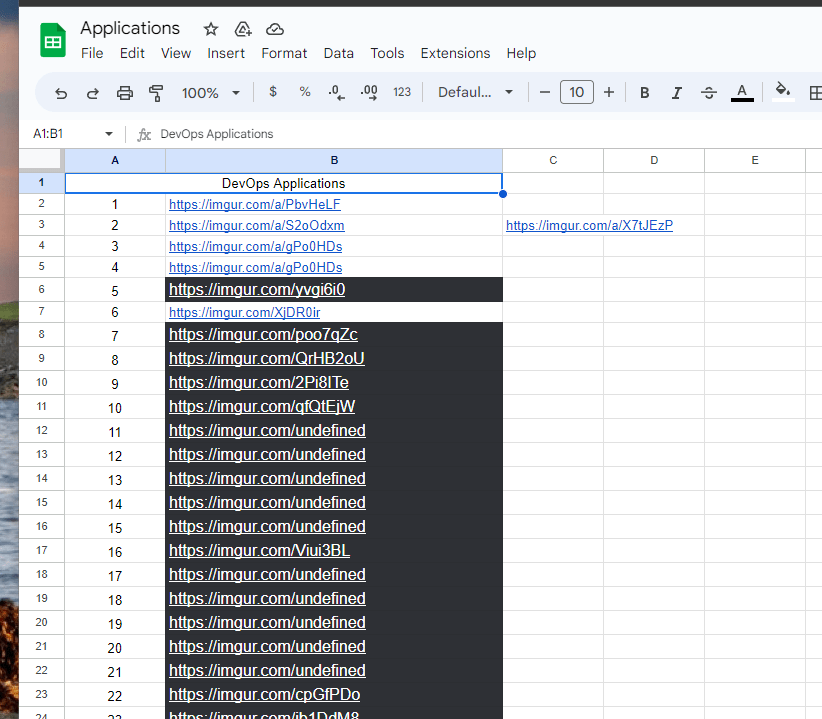822x719 pixels.
Task: Decrease font size with minus button
Action: pos(545,93)
